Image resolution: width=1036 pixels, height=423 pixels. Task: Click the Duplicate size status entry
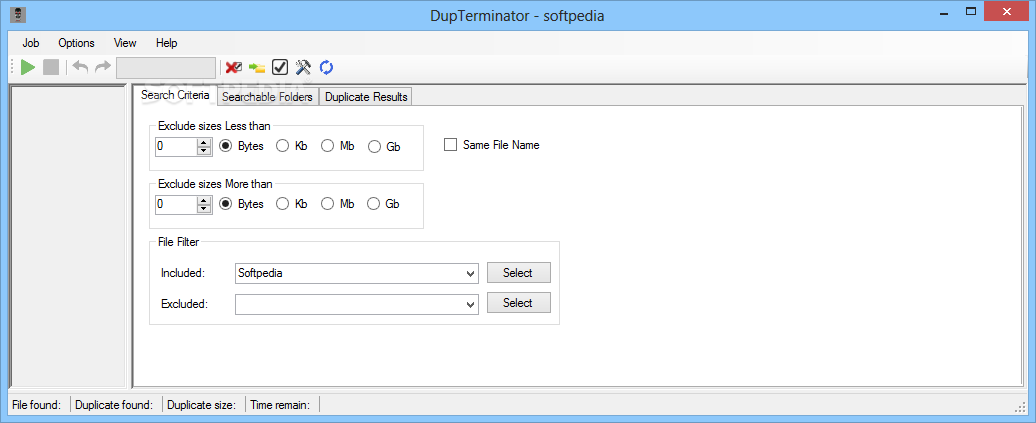(x=202, y=404)
